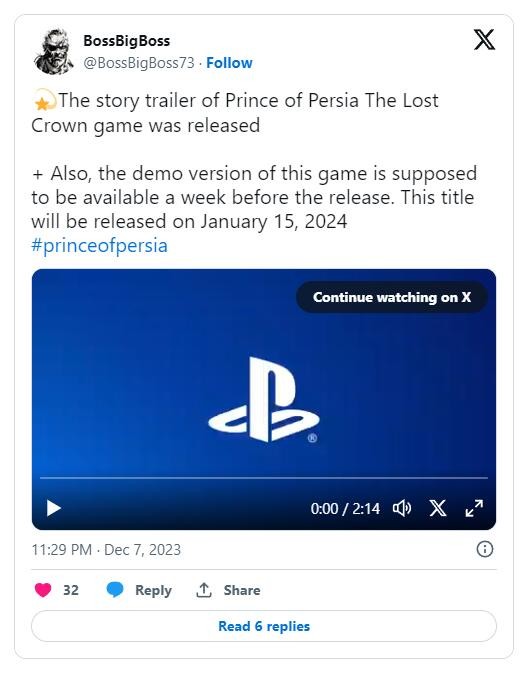This screenshot has height=674, width=528.
Task: Click Continue watching on X
Action: (x=392, y=297)
